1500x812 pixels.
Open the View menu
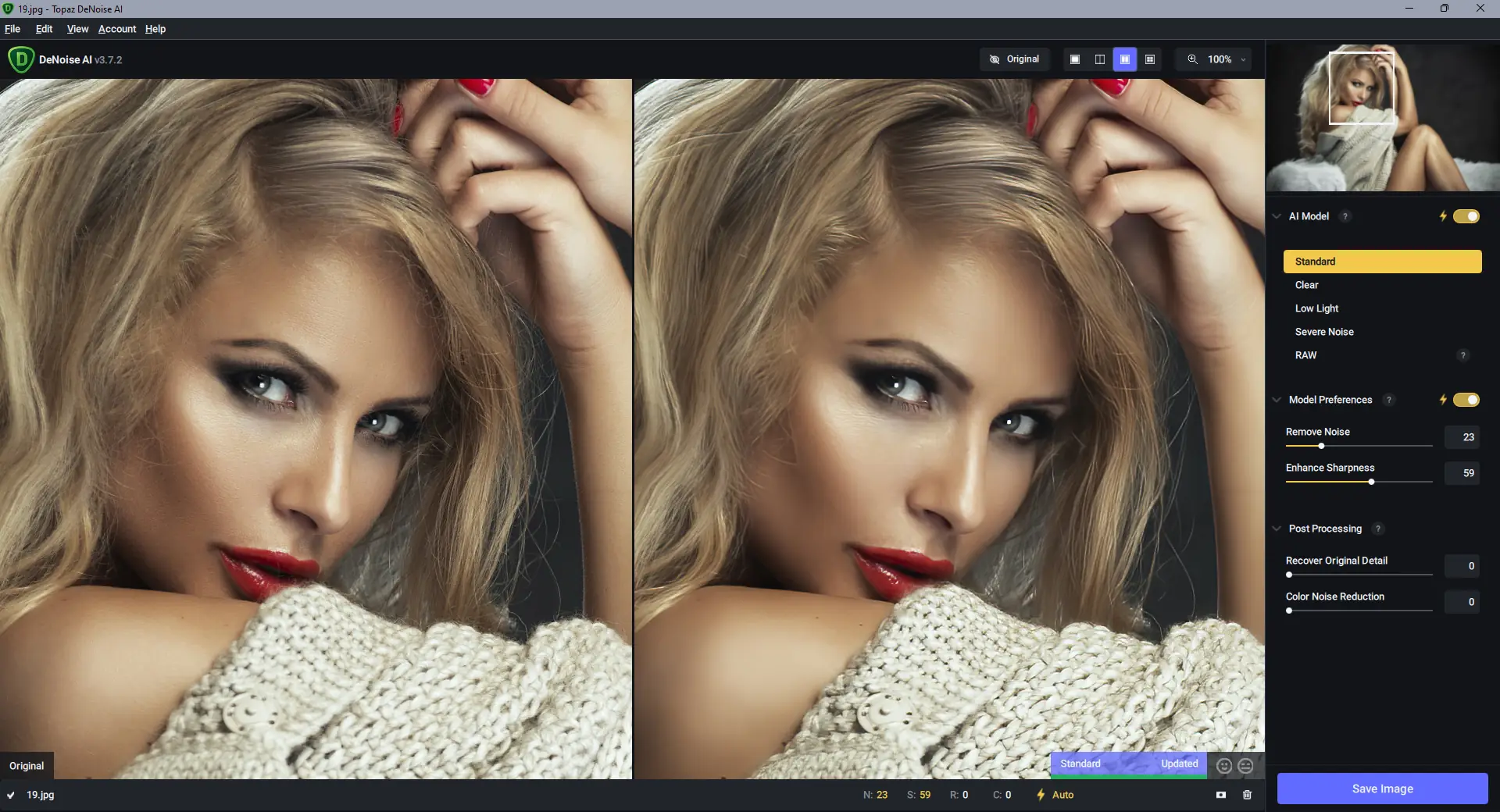coord(77,29)
